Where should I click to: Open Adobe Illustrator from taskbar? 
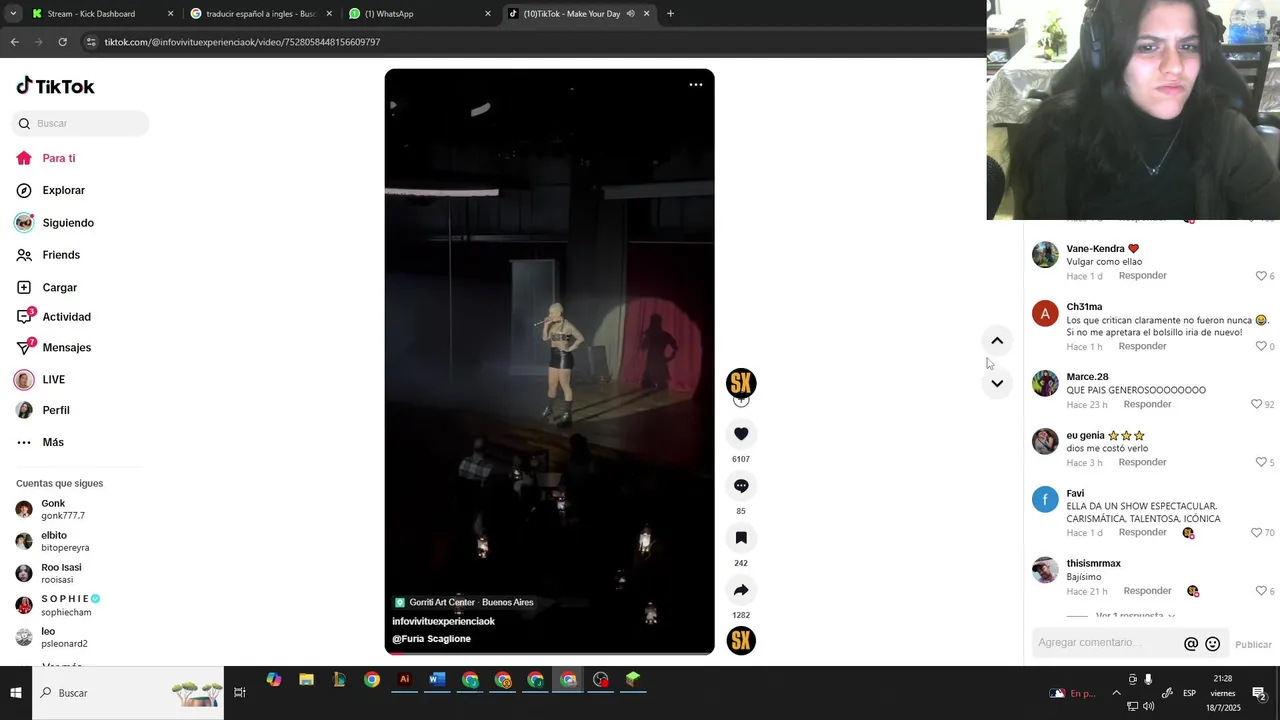(x=404, y=680)
